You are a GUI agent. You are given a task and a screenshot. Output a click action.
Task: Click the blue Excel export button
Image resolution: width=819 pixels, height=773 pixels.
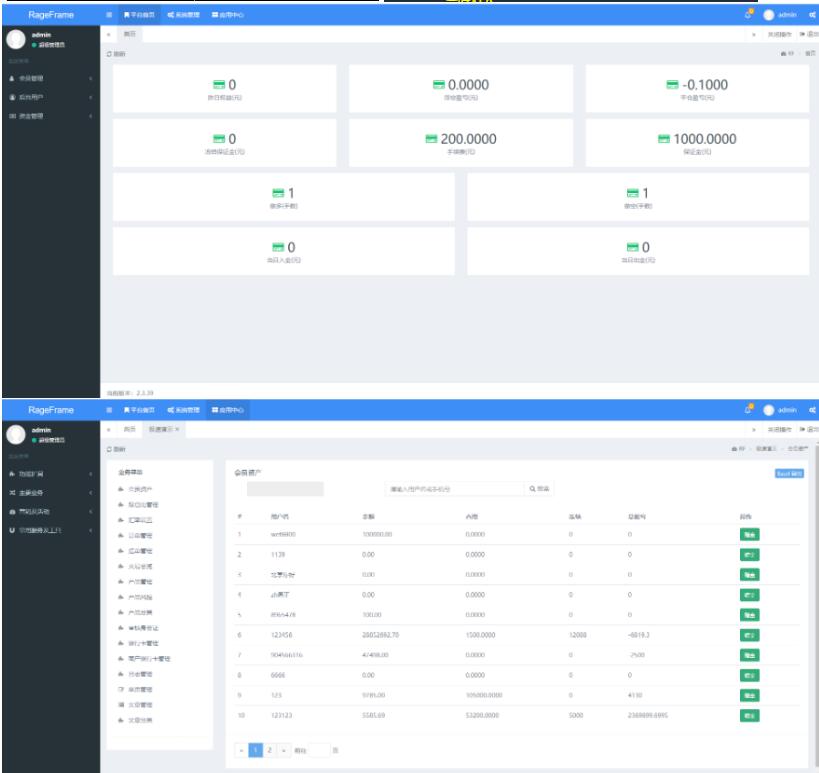pos(789,472)
